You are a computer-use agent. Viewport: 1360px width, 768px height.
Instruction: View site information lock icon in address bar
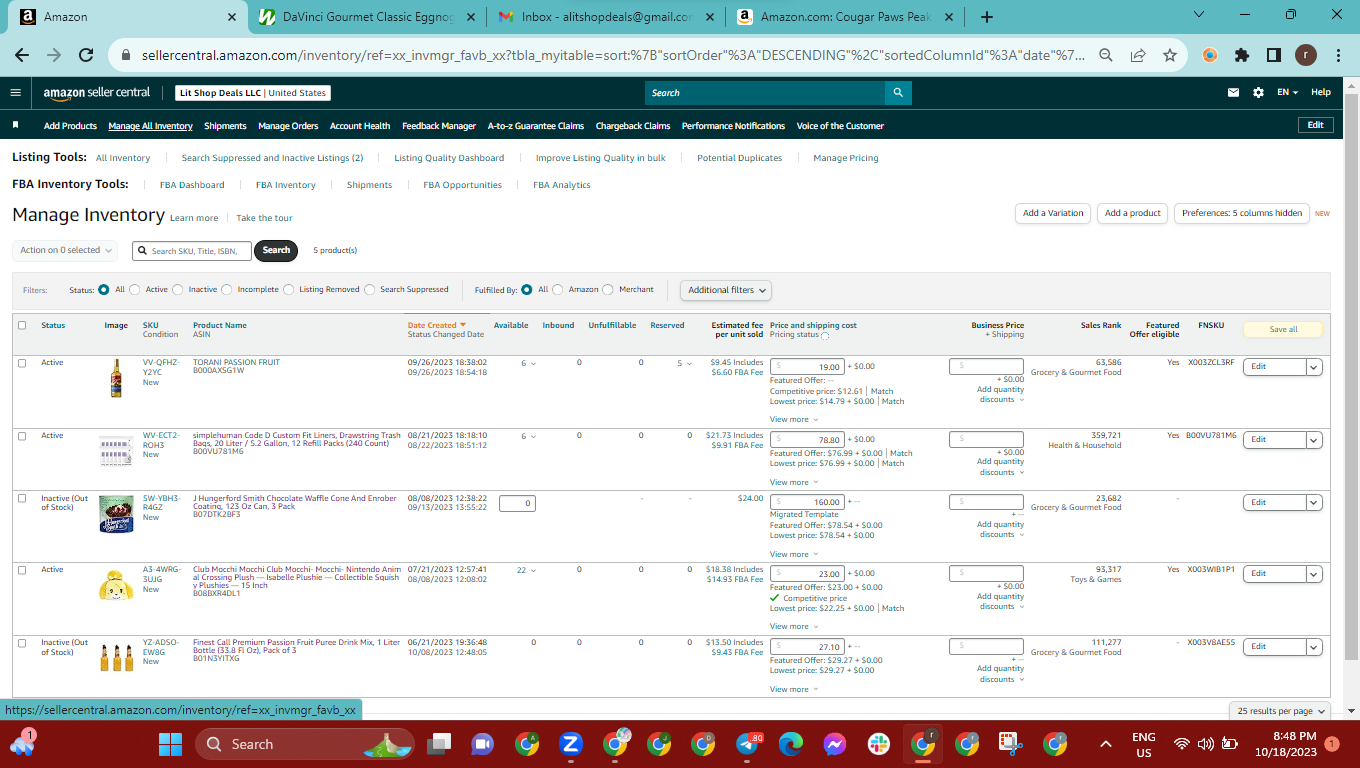coord(127,56)
